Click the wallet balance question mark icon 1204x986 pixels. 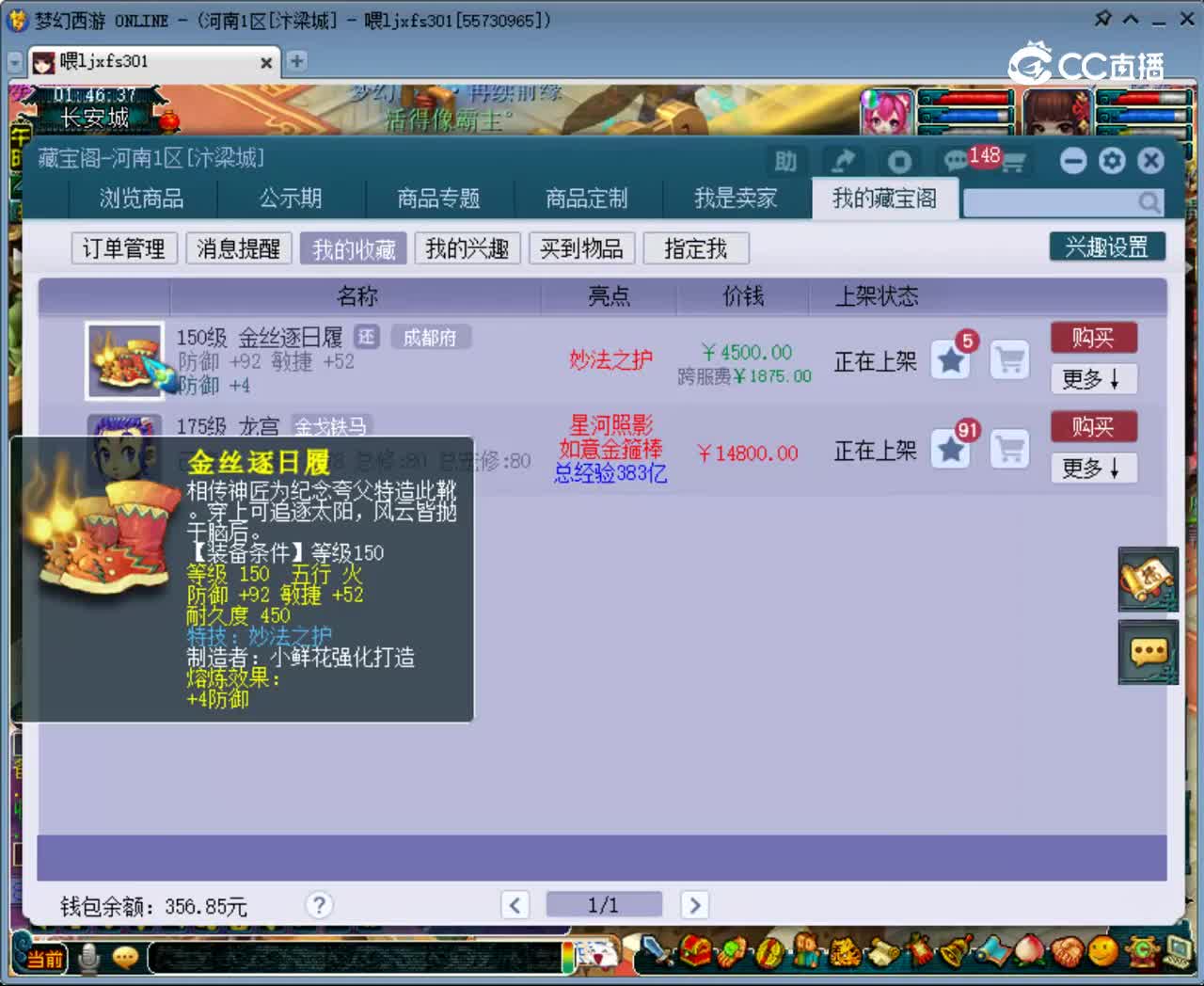click(x=319, y=904)
